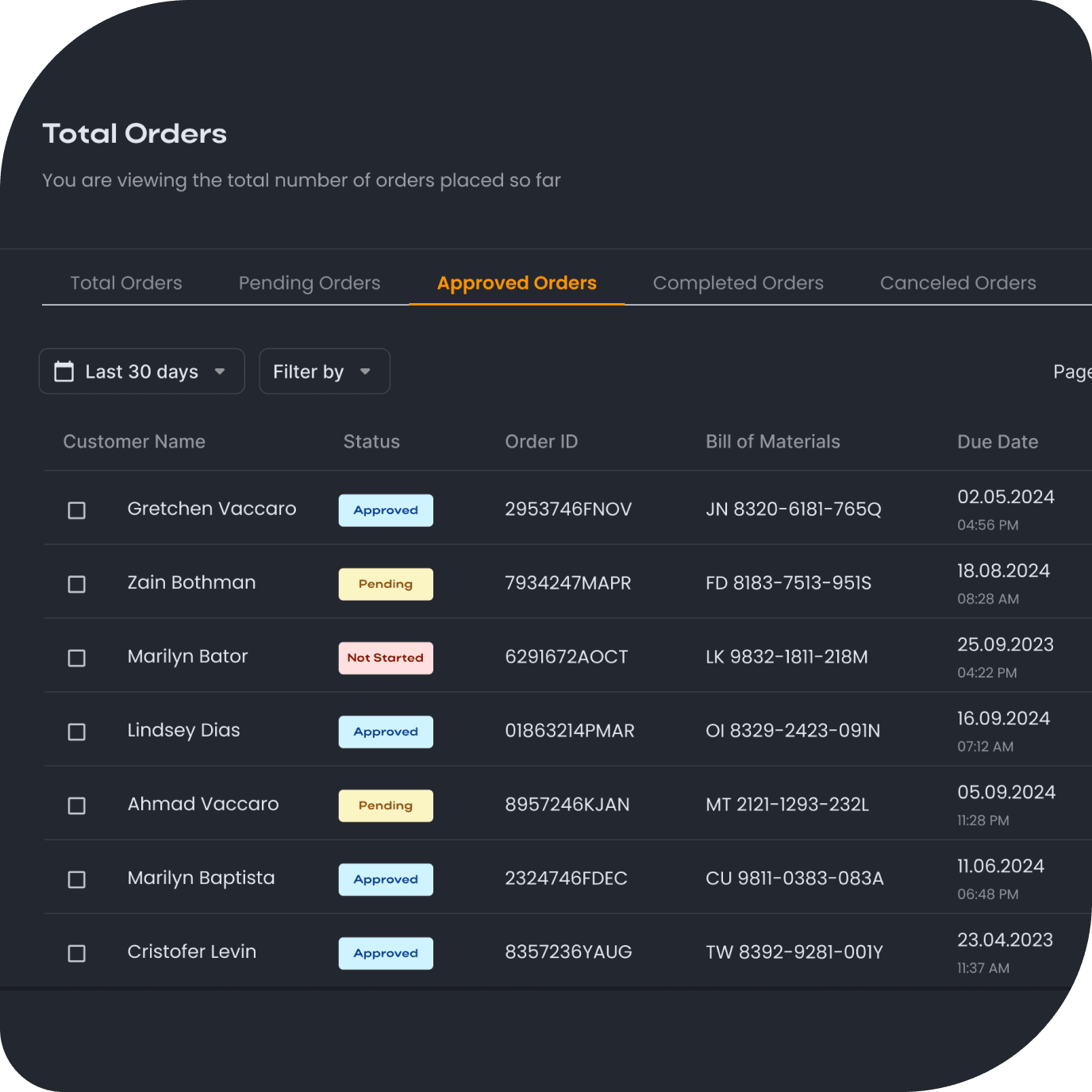This screenshot has width=1092, height=1092.
Task: Switch to the Pending Orders tab
Action: 310,283
